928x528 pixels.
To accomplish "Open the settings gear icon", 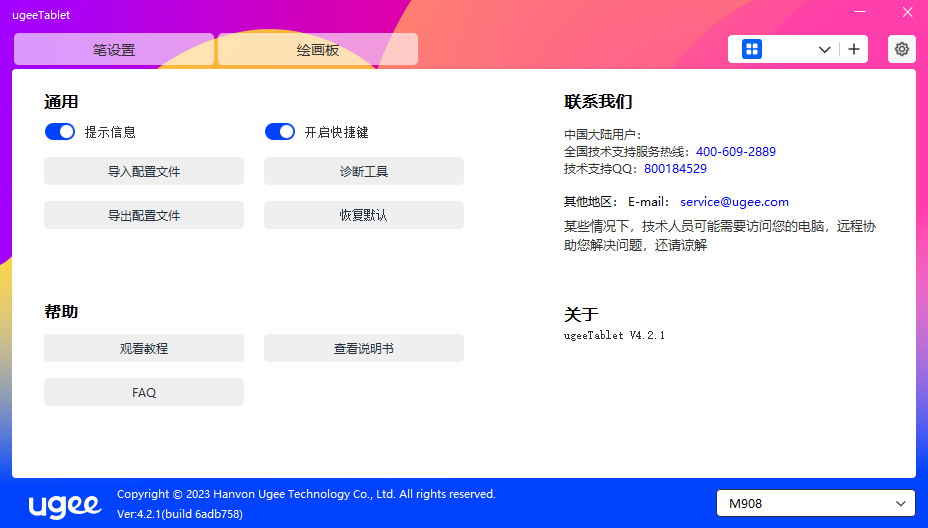I will 901,49.
